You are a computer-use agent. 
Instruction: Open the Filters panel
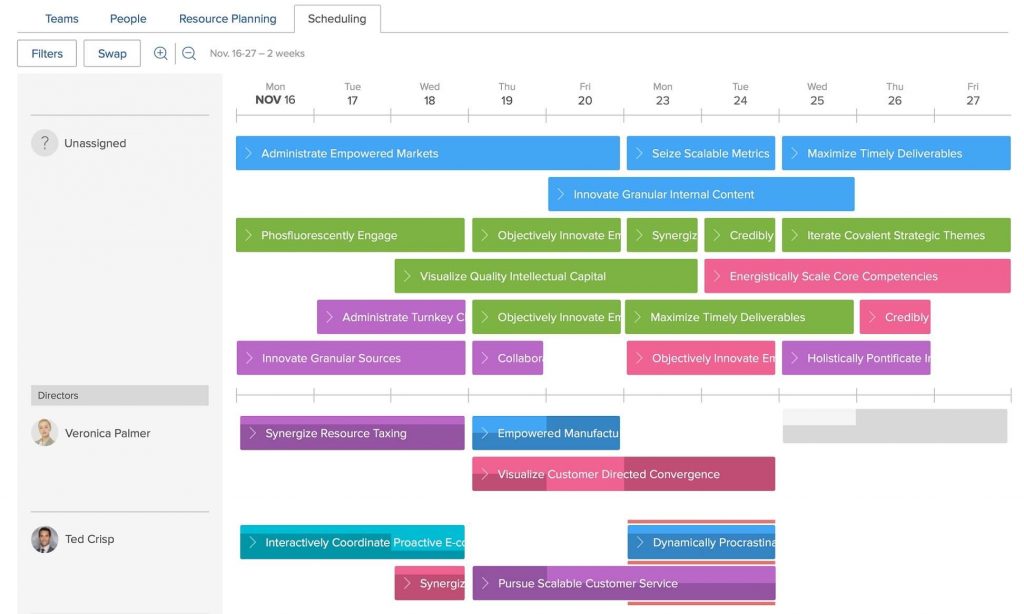click(46, 53)
